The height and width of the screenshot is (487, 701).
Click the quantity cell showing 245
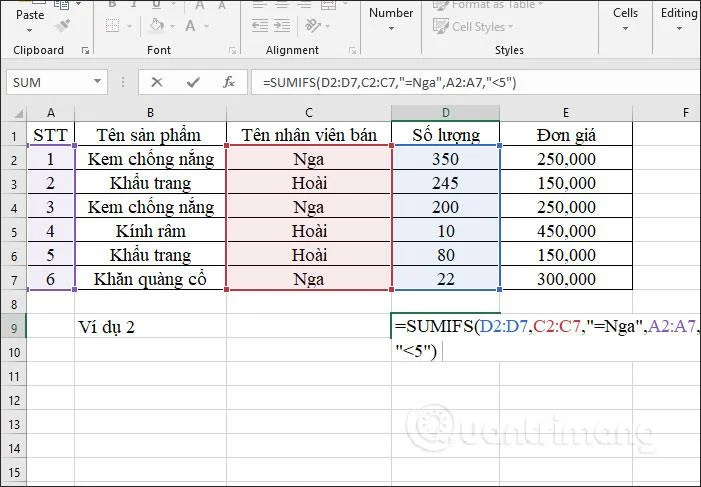pos(445,182)
